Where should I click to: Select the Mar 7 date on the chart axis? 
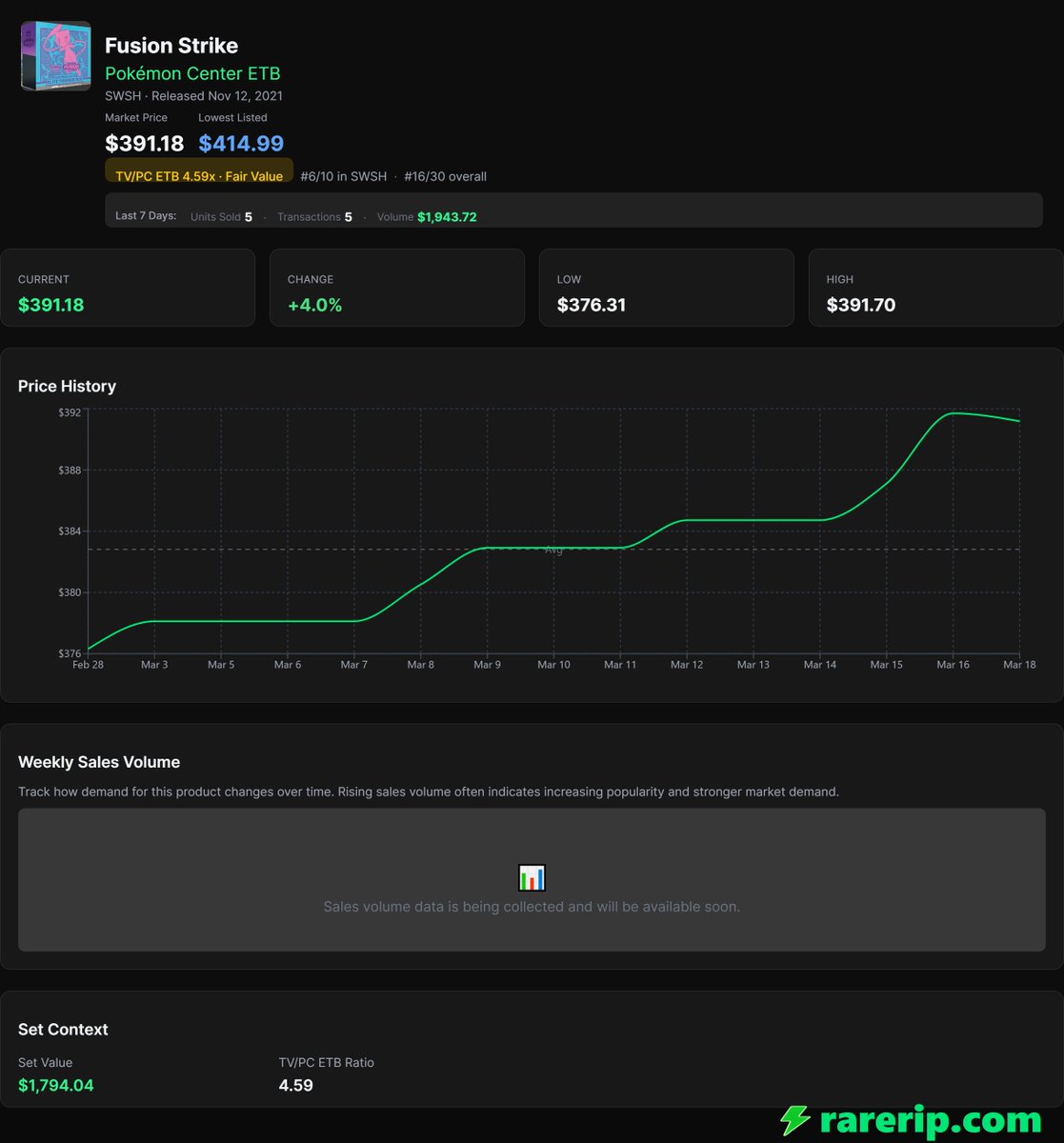coord(354,665)
